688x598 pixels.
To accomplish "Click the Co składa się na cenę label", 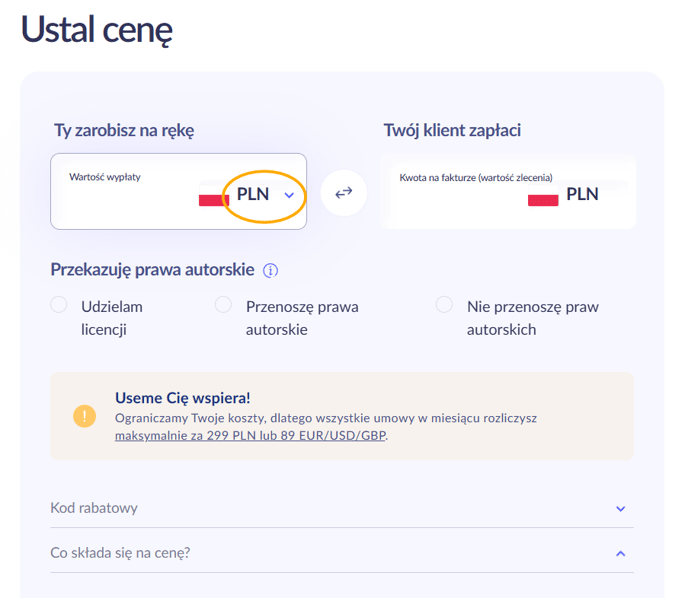I will coord(120,553).
